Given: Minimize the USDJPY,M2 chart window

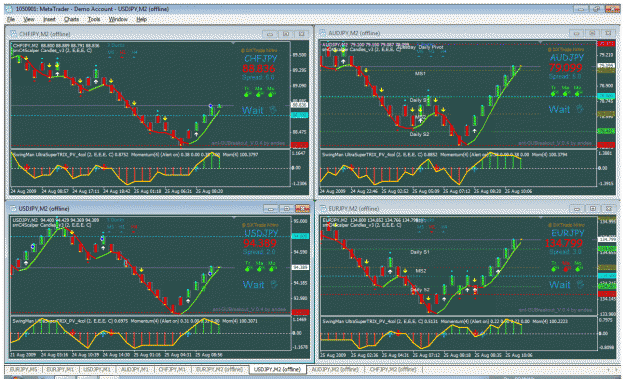Looking at the screenshot, I should pyautogui.click(x=271, y=209).
